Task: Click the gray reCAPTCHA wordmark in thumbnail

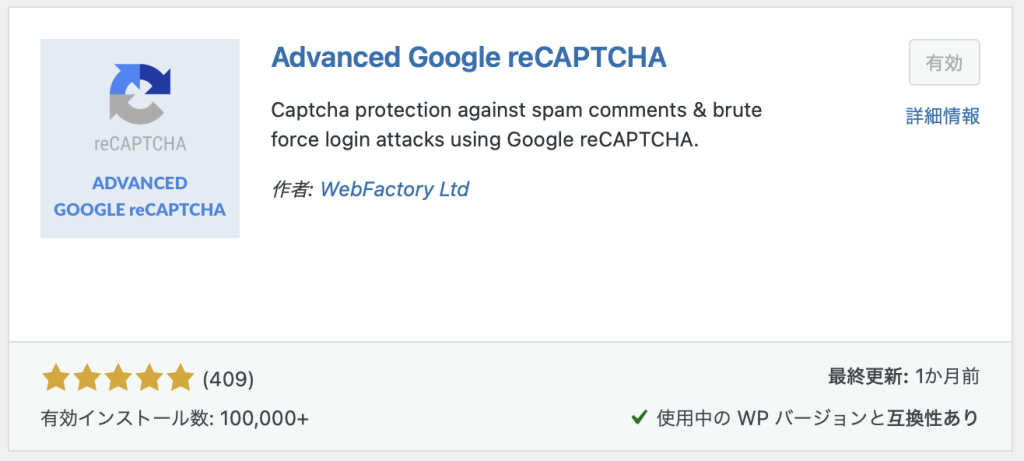Action: (x=140, y=143)
